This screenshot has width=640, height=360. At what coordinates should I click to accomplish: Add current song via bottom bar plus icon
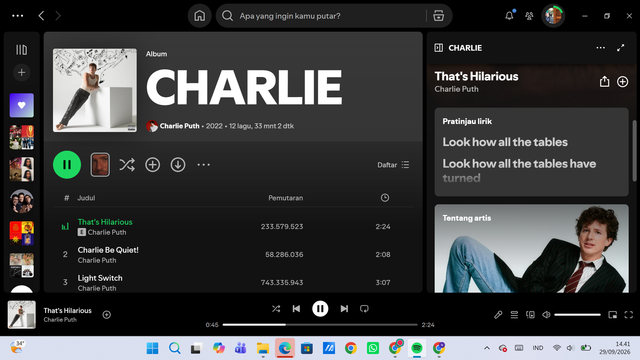tap(107, 315)
